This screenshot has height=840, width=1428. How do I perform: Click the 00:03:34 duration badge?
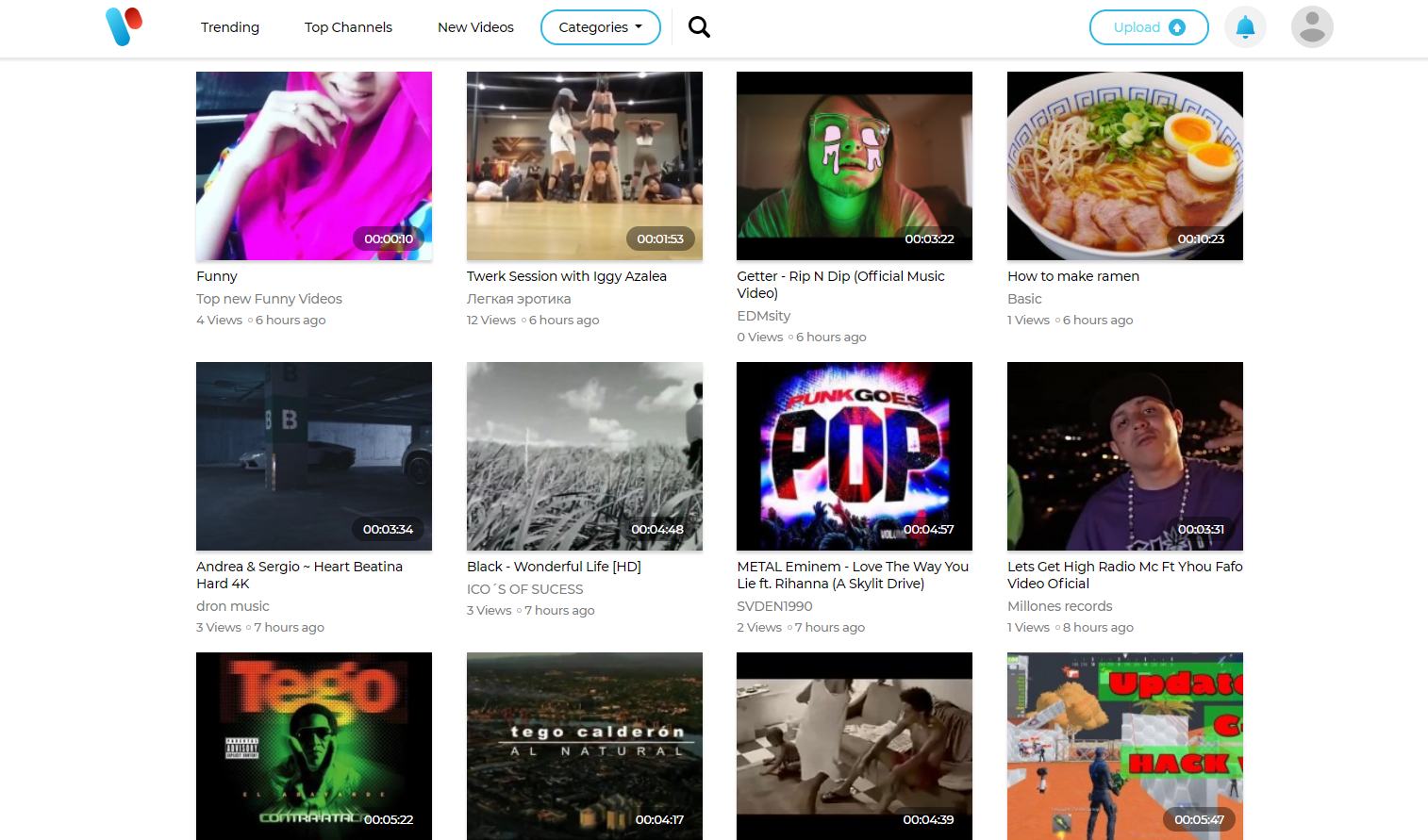coord(388,529)
